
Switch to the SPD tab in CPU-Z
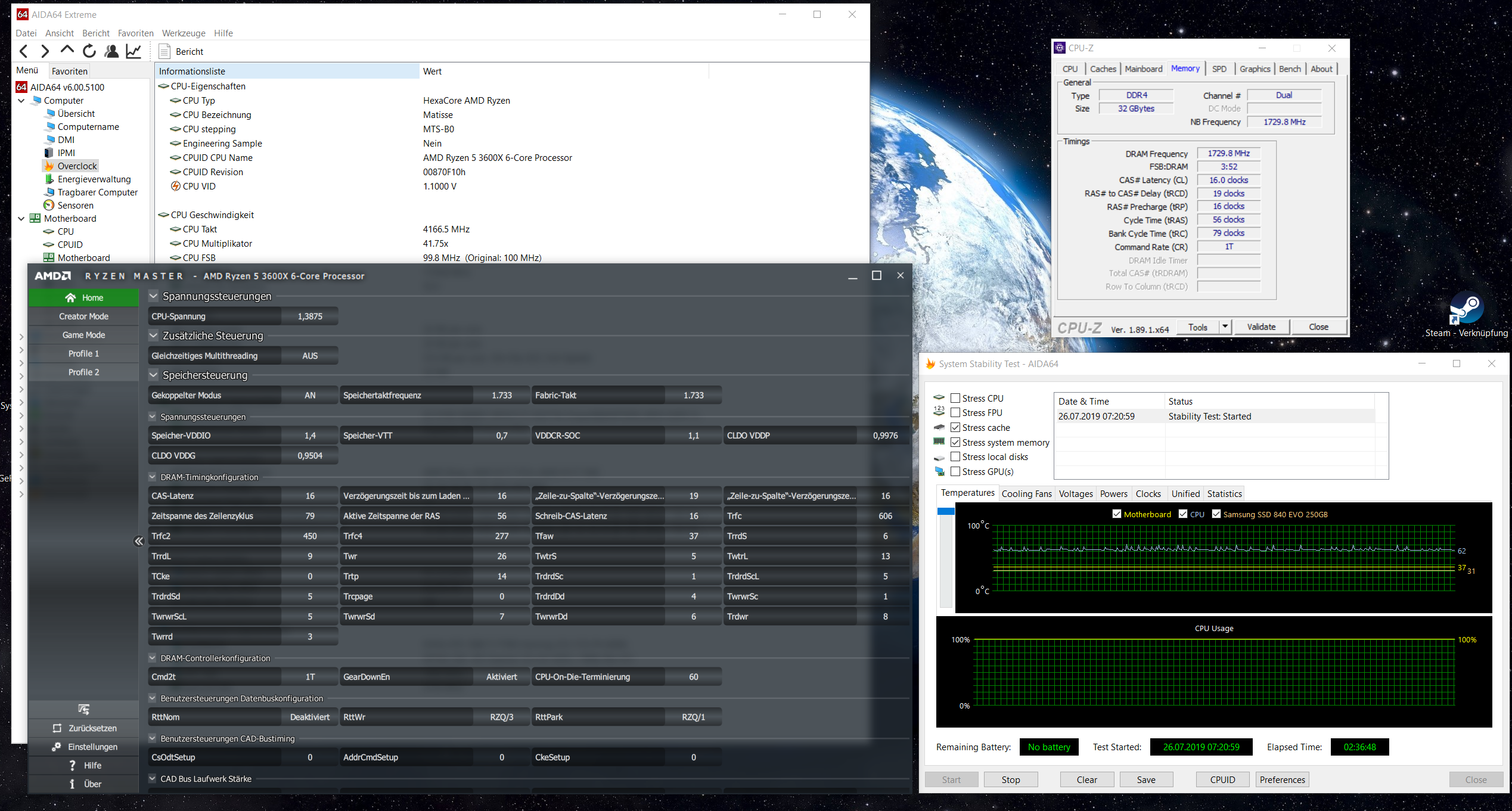click(1219, 69)
